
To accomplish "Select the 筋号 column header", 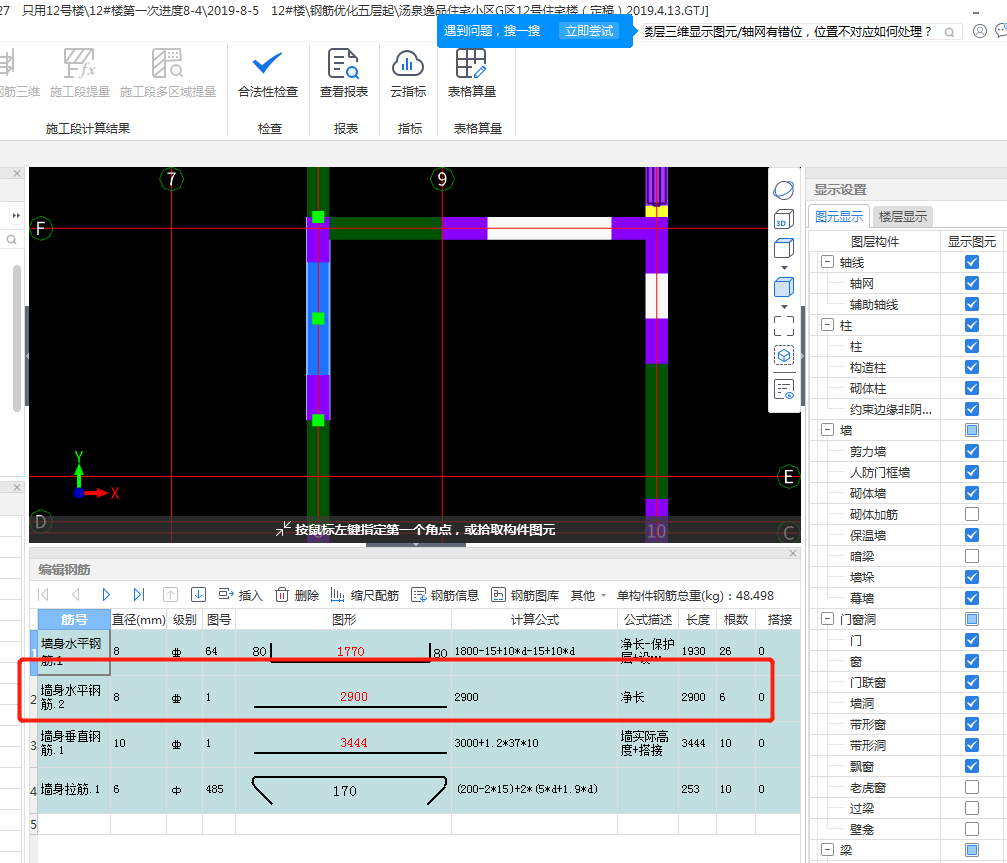I will (74, 620).
